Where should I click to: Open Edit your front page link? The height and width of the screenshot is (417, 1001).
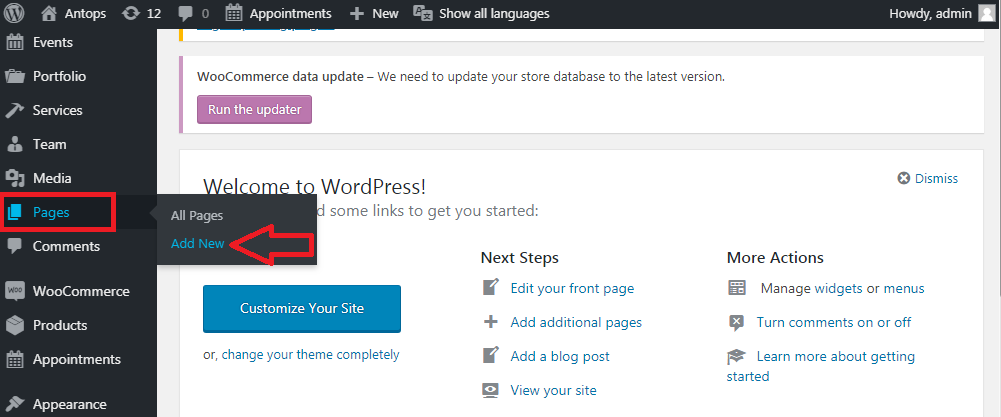point(572,288)
